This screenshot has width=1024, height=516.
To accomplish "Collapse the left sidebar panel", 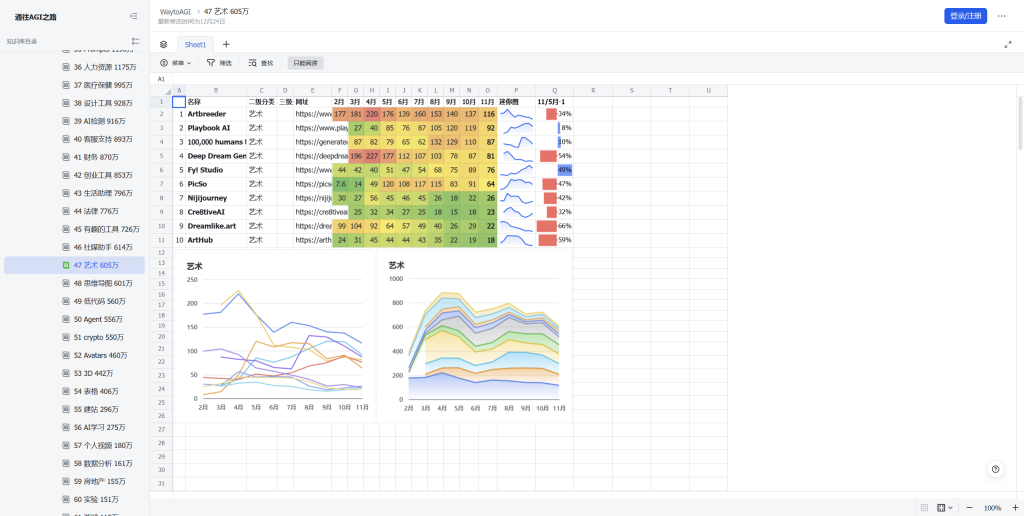I will point(133,16).
